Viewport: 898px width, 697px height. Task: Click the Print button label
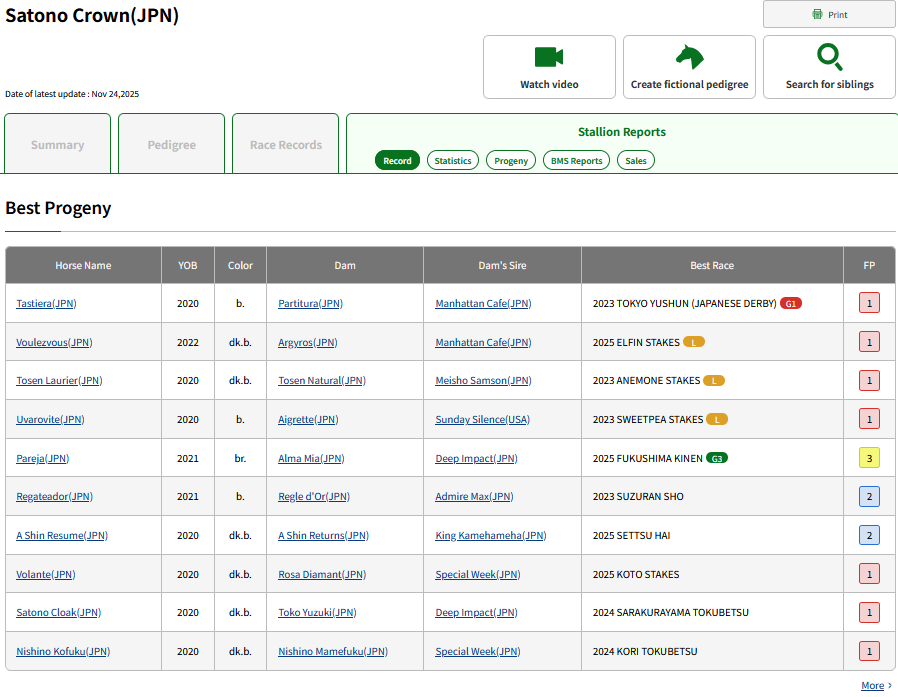(837, 15)
